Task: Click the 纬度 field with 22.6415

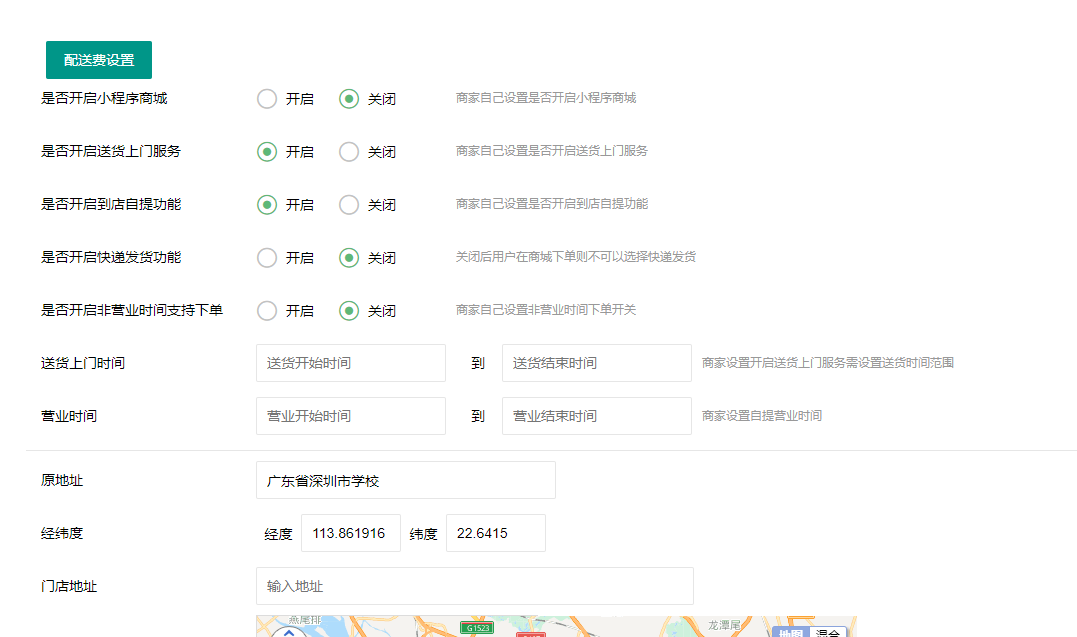Action: coord(496,533)
